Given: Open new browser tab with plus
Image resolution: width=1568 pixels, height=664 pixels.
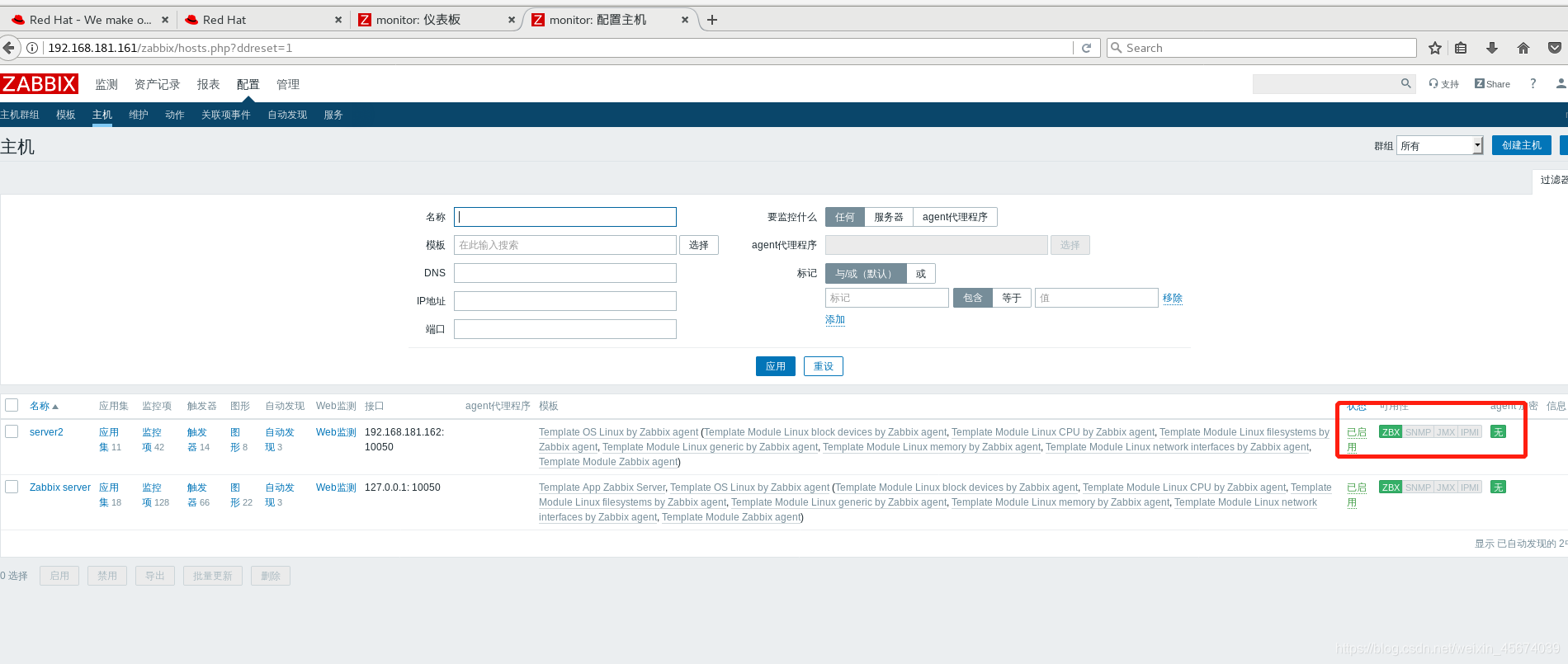Looking at the screenshot, I should 712,20.
